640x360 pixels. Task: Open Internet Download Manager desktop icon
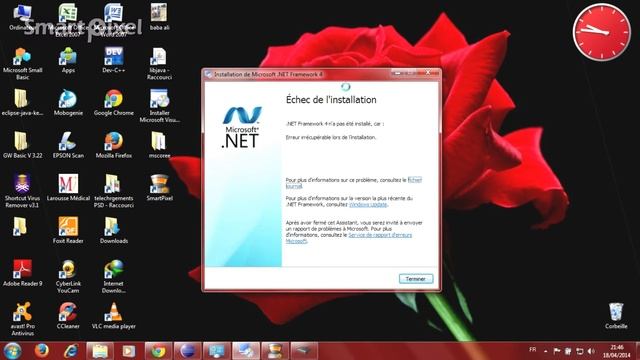coord(113,276)
